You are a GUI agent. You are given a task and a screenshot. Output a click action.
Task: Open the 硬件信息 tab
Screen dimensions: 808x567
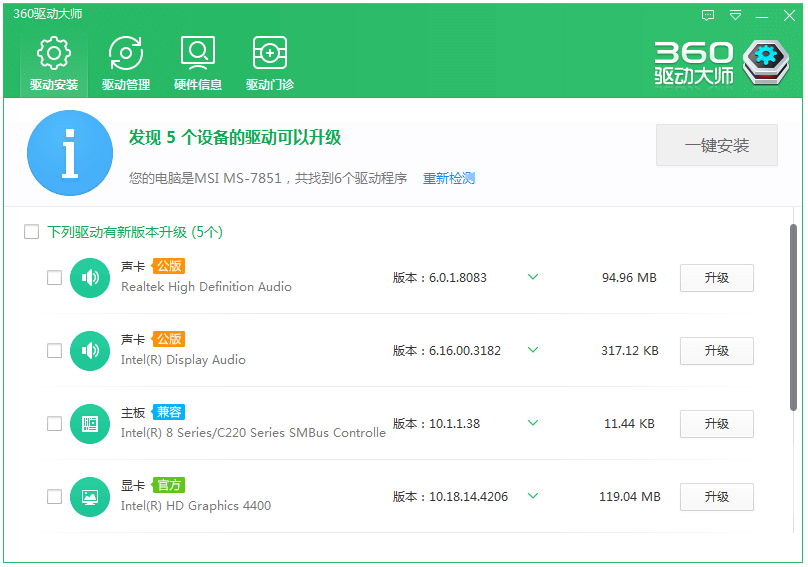[x=198, y=63]
